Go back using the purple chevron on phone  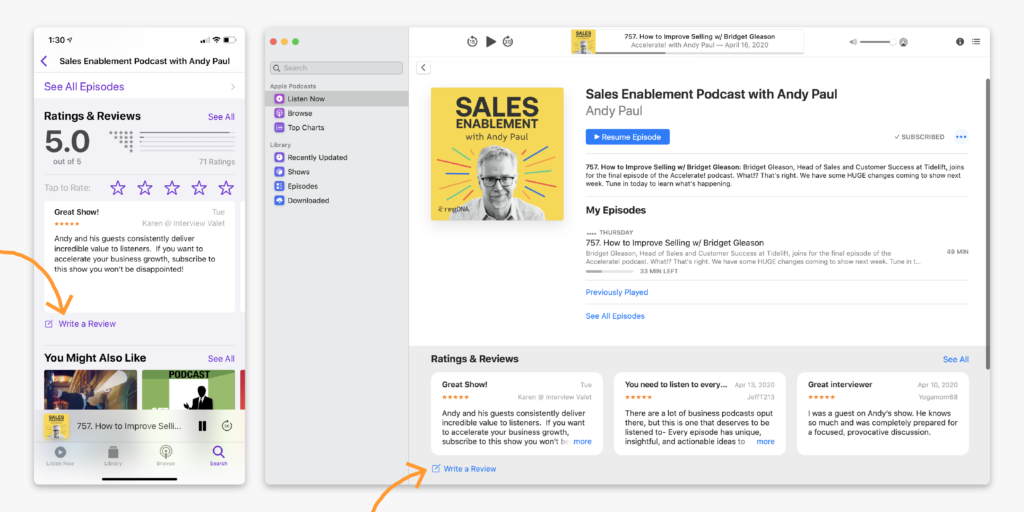(x=44, y=61)
